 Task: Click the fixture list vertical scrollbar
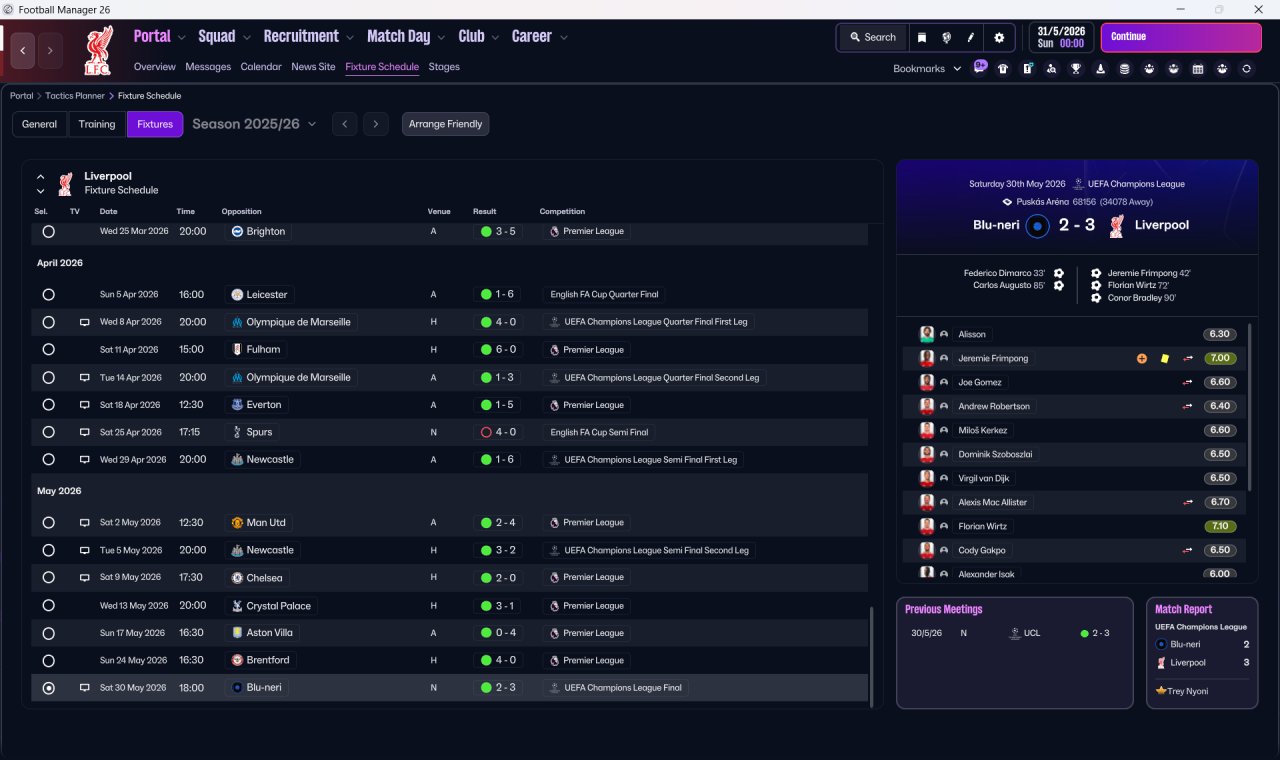point(872,656)
